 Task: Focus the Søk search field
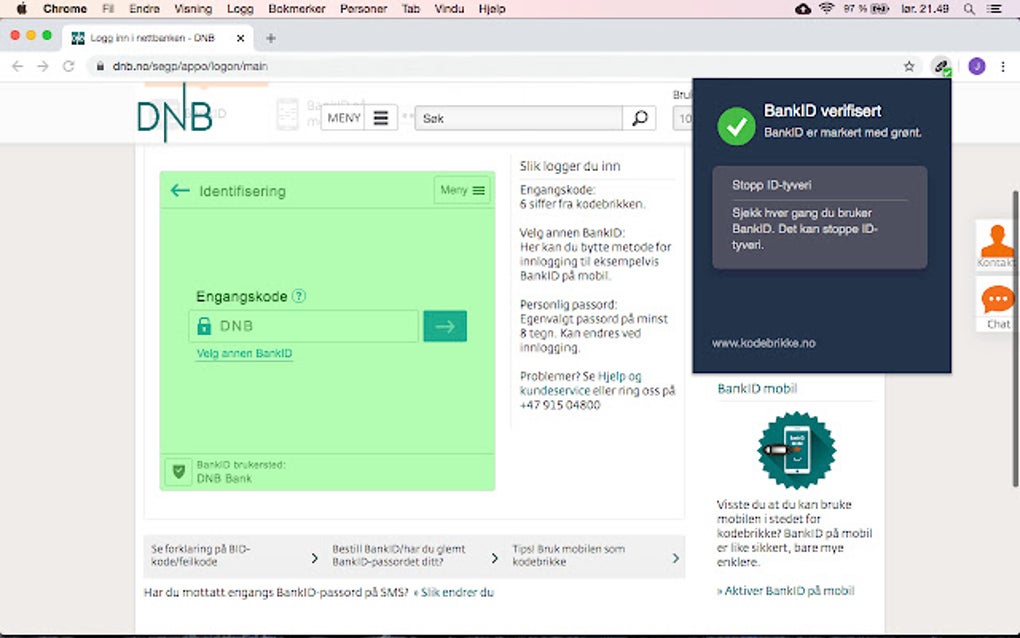coord(518,118)
